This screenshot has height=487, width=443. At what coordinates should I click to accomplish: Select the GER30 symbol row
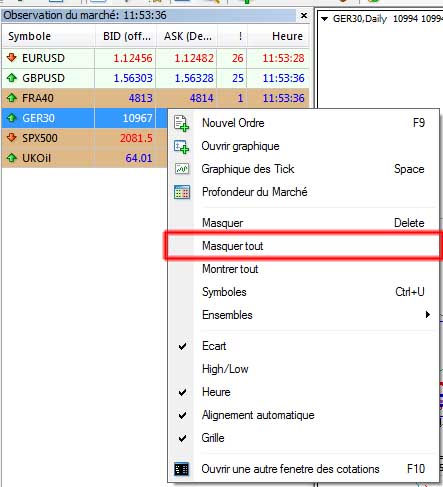click(85, 118)
